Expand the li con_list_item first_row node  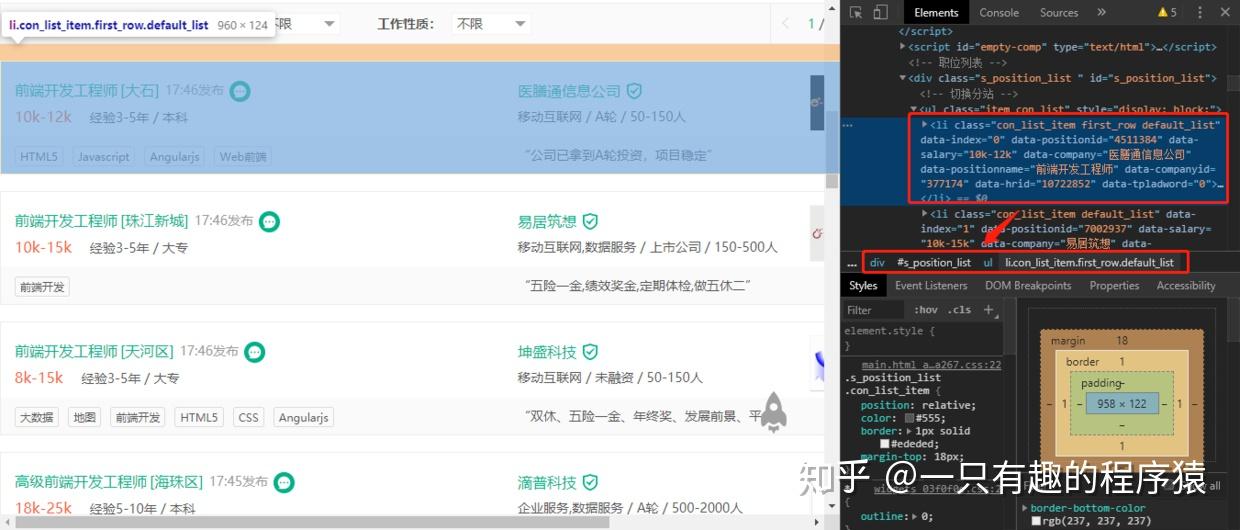point(925,125)
